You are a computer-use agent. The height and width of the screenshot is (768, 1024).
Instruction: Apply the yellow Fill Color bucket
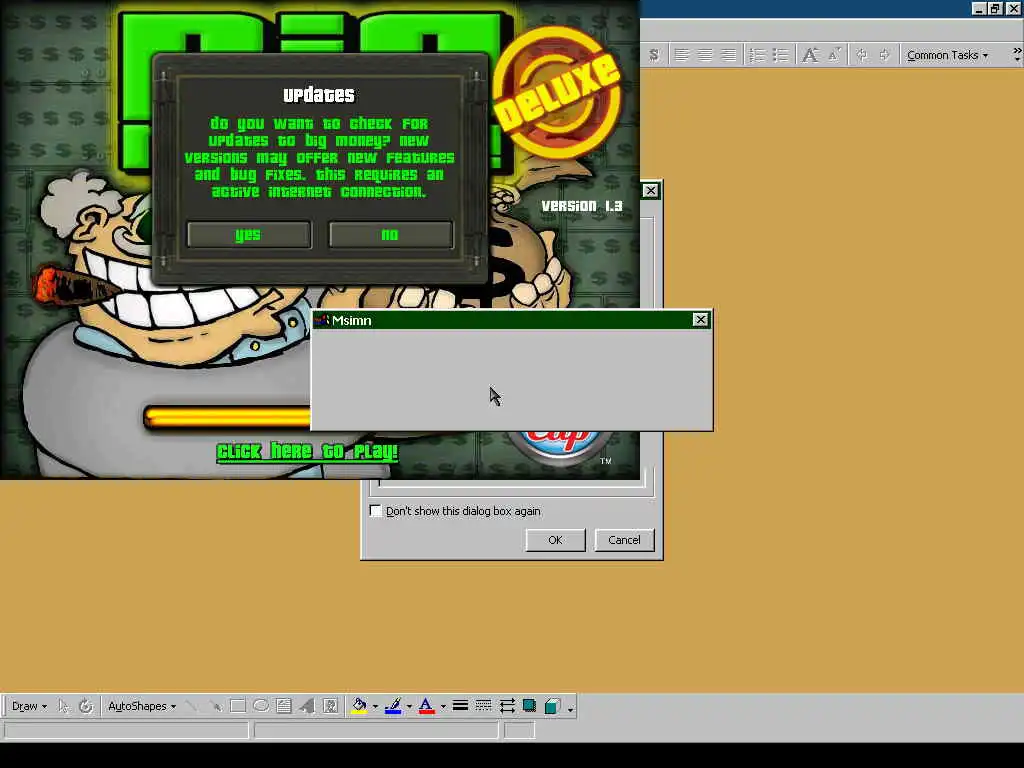(359, 706)
